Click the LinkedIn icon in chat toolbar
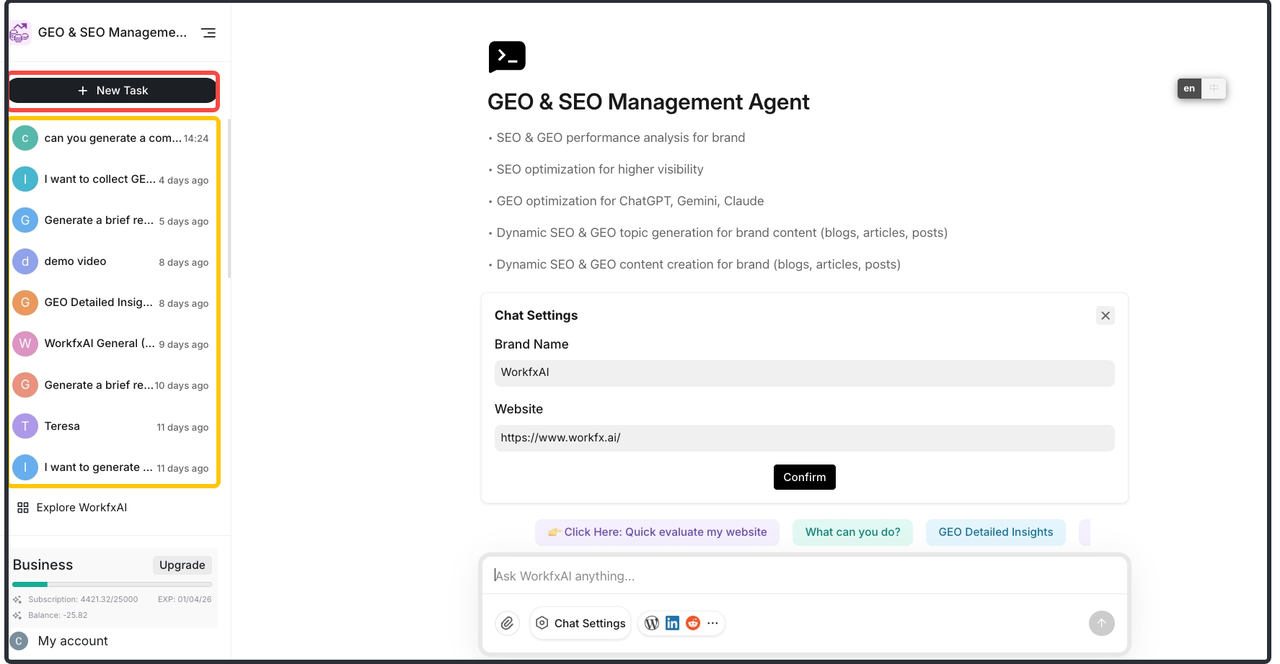1280x664 pixels. coord(672,623)
